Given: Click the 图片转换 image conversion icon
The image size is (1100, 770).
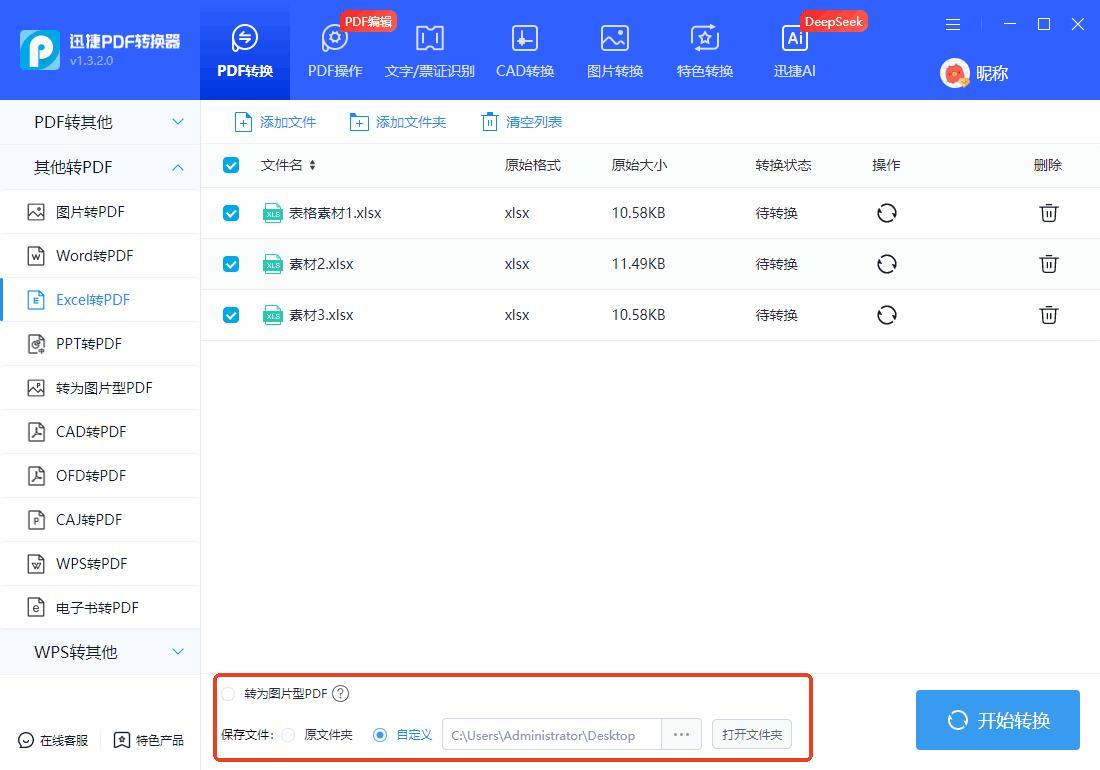Looking at the screenshot, I should point(614,50).
